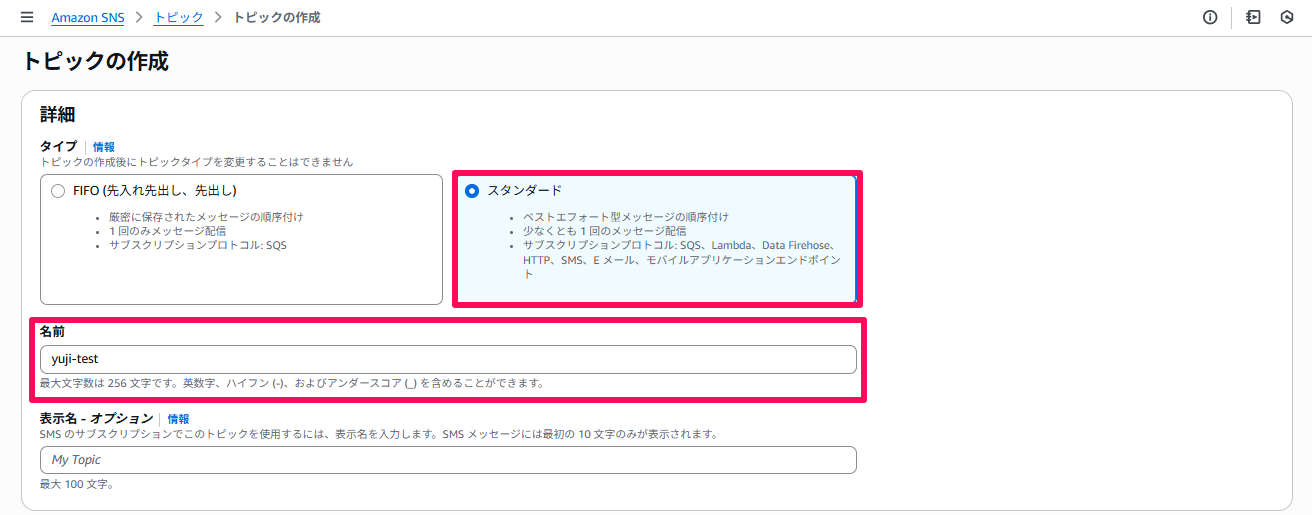Click the text 厳密に保存されたメッセージの順序付け
This screenshot has width=1312, height=515.
tap(206, 217)
